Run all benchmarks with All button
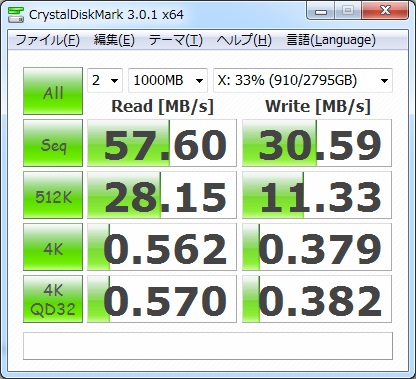The height and width of the screenshot is (379, 416). pyautogui.click(x=53, y=91)
